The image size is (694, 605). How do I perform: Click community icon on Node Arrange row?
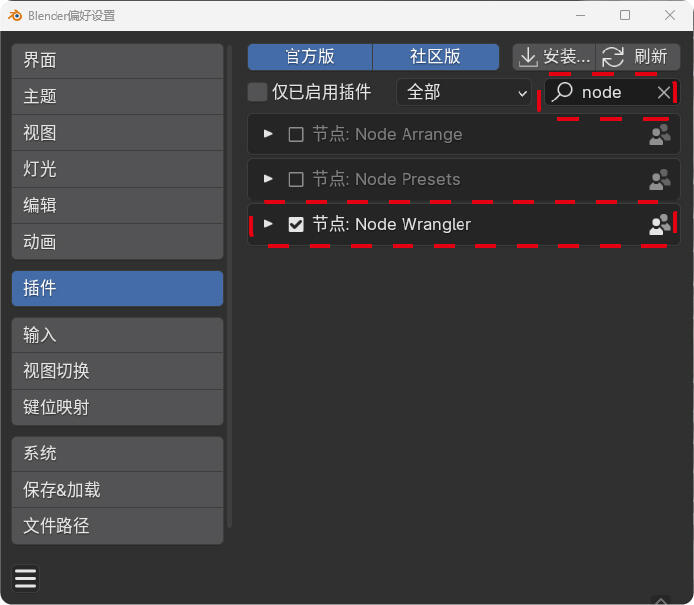(659, 135)
